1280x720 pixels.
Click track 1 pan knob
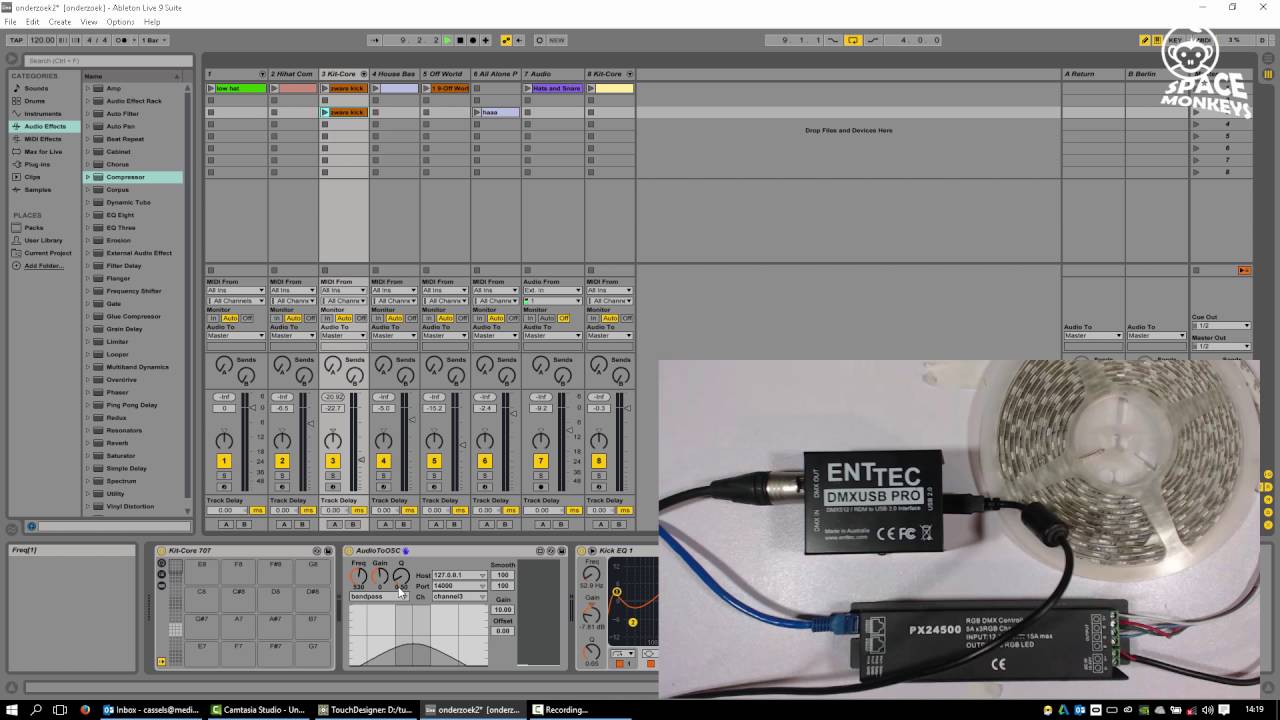pyautogui.click(x=224, y=441)
